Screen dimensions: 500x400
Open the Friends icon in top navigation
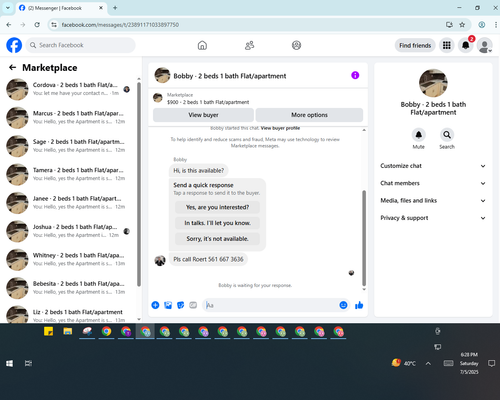click(x=249, y=45)
